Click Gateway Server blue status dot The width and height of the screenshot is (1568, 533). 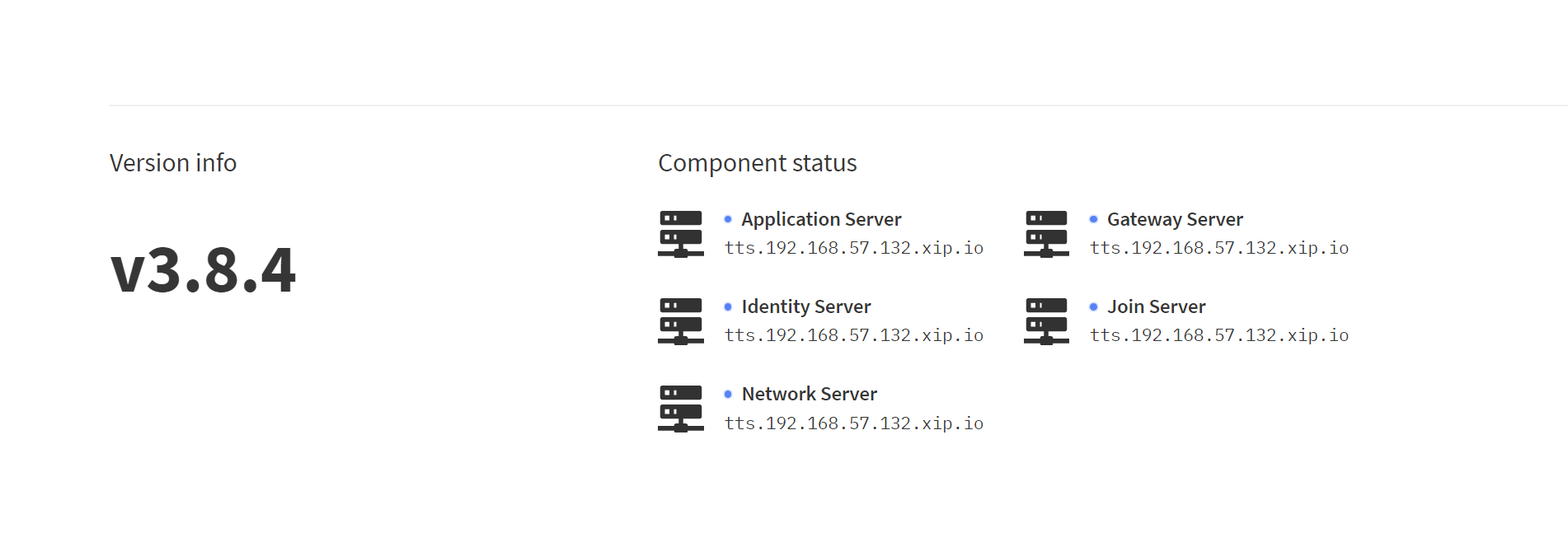1093,219
